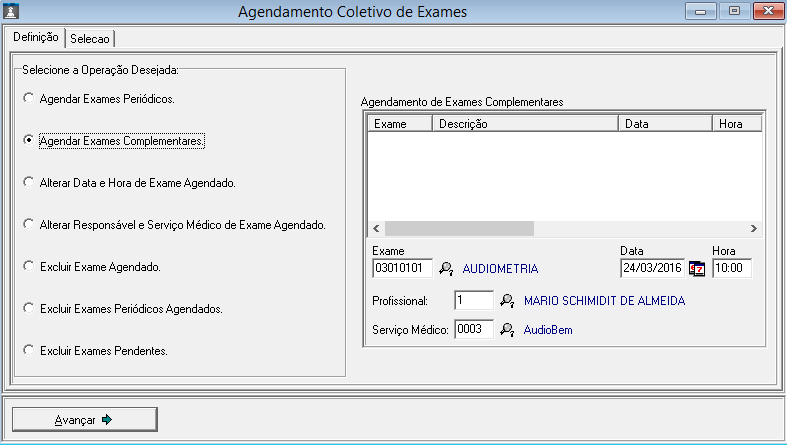787x445 pixels.
Task: Click the Exame column header
Action: tap(400, 123)
